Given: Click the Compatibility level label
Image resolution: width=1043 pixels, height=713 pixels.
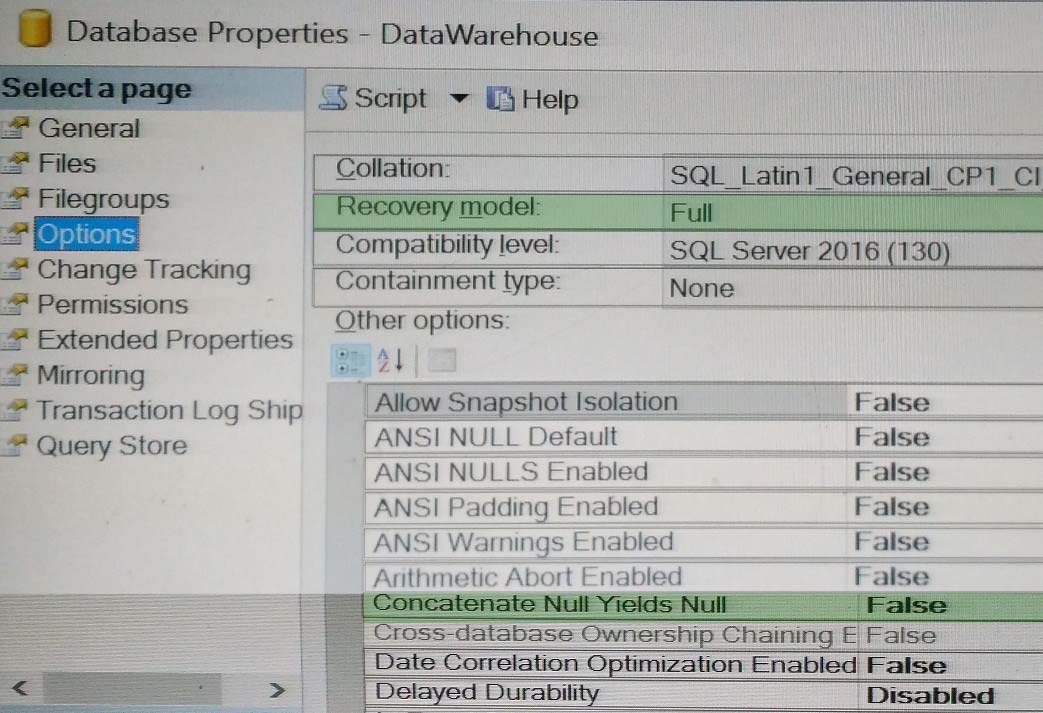Looking at the screenshot, I should (x=447, y=245).
